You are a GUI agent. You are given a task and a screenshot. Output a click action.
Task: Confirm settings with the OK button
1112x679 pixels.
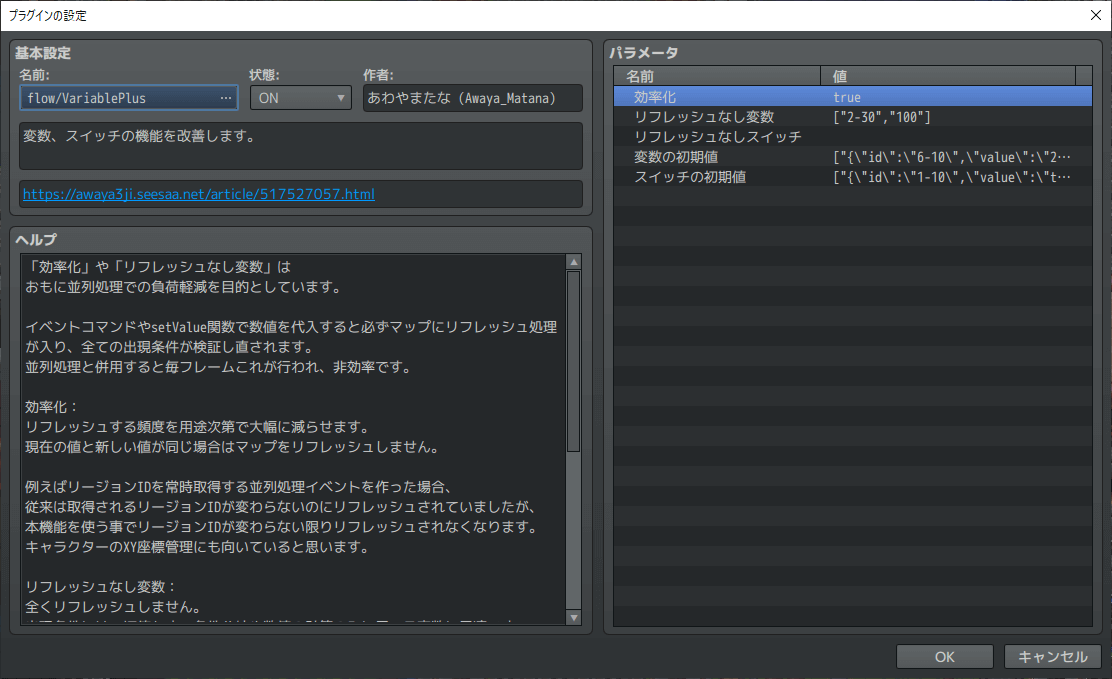click(944, 657)
